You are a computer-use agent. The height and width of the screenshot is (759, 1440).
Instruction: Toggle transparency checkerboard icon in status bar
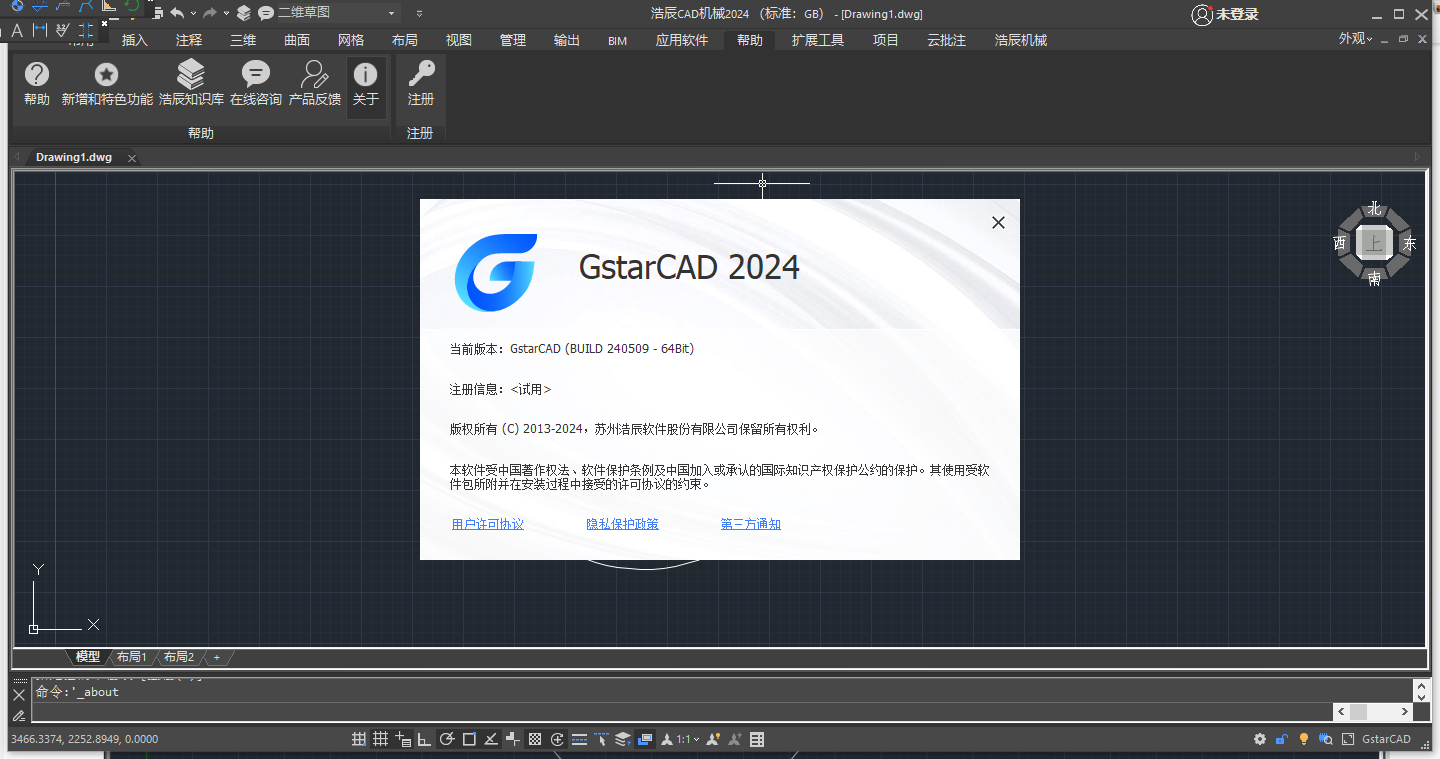pos(535,739)
